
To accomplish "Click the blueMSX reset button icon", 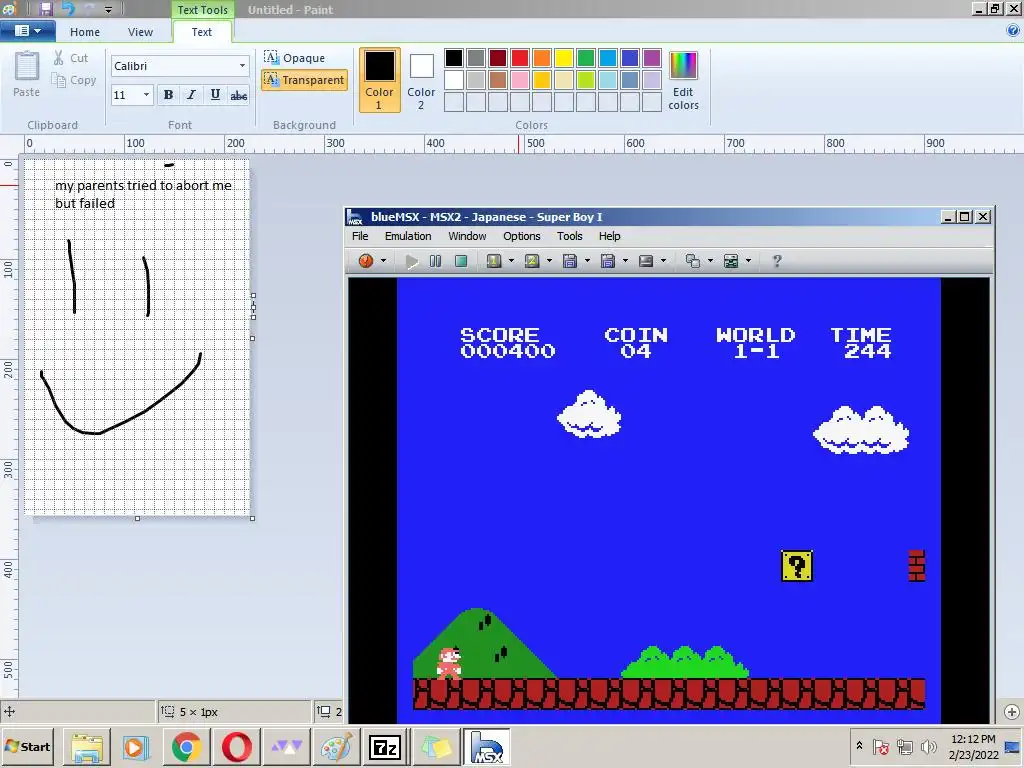I will (x=366, y=261).
